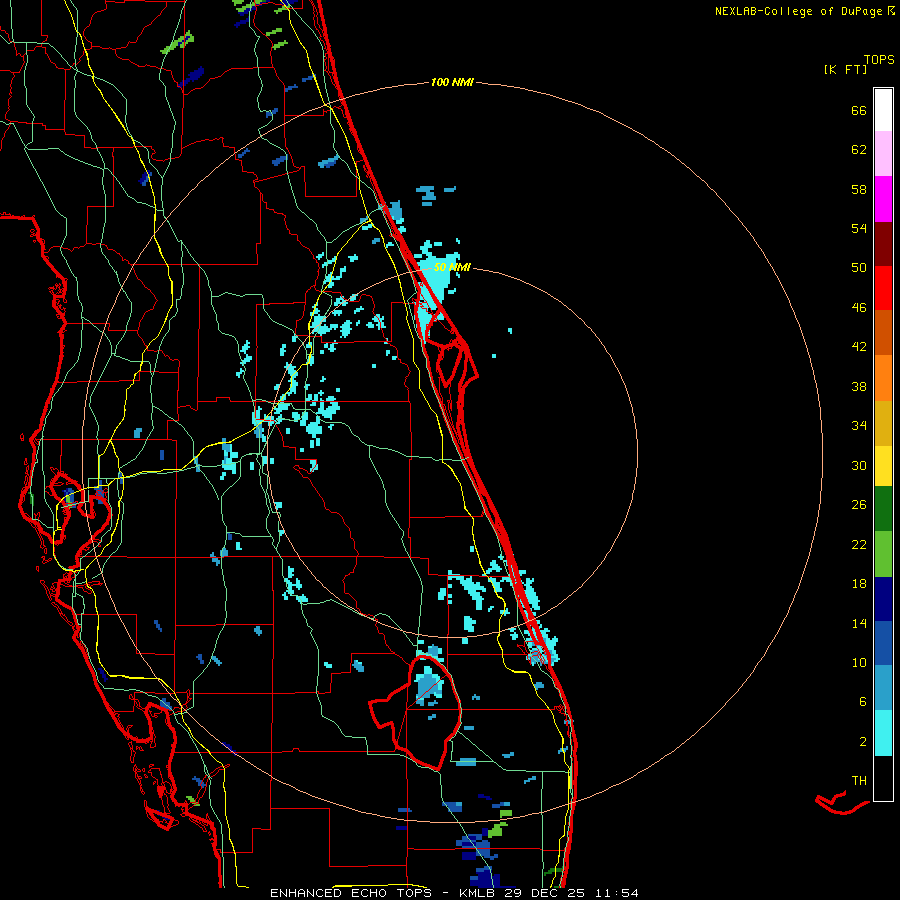Click the dark green legend swatch

coord(883,509)
